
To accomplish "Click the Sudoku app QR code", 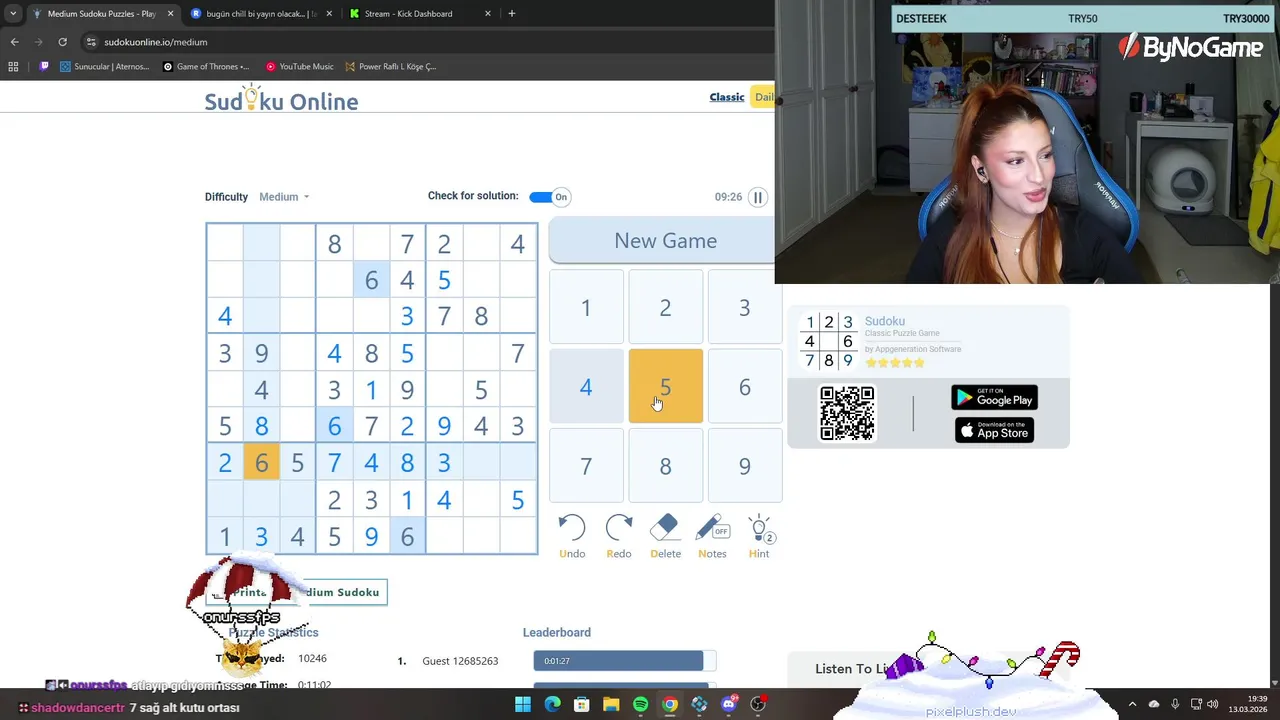I will click(x=847, y=413).
